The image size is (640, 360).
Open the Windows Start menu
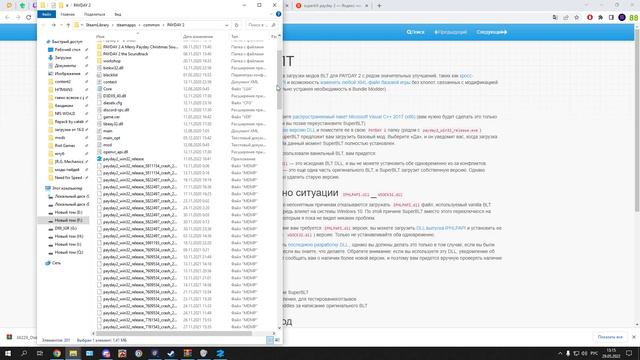[8, 353]
